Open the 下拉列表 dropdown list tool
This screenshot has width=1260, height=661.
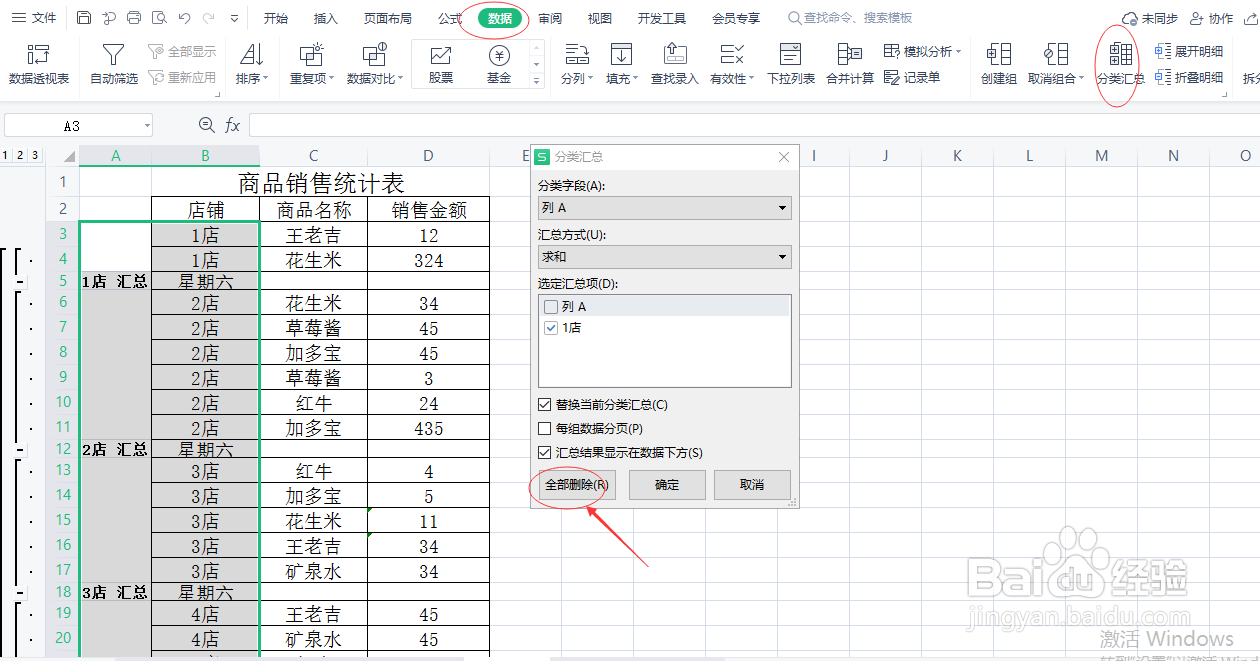point(791,64)
